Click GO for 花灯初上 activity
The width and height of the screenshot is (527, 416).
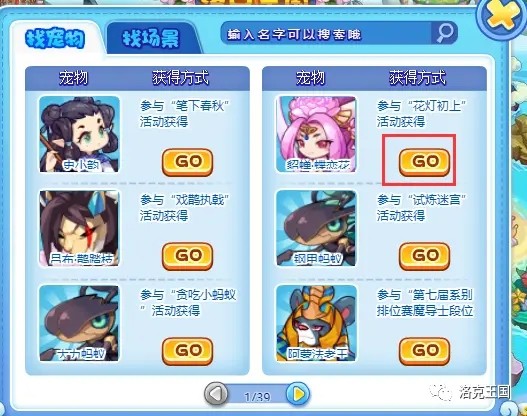(x=424, y=162)
